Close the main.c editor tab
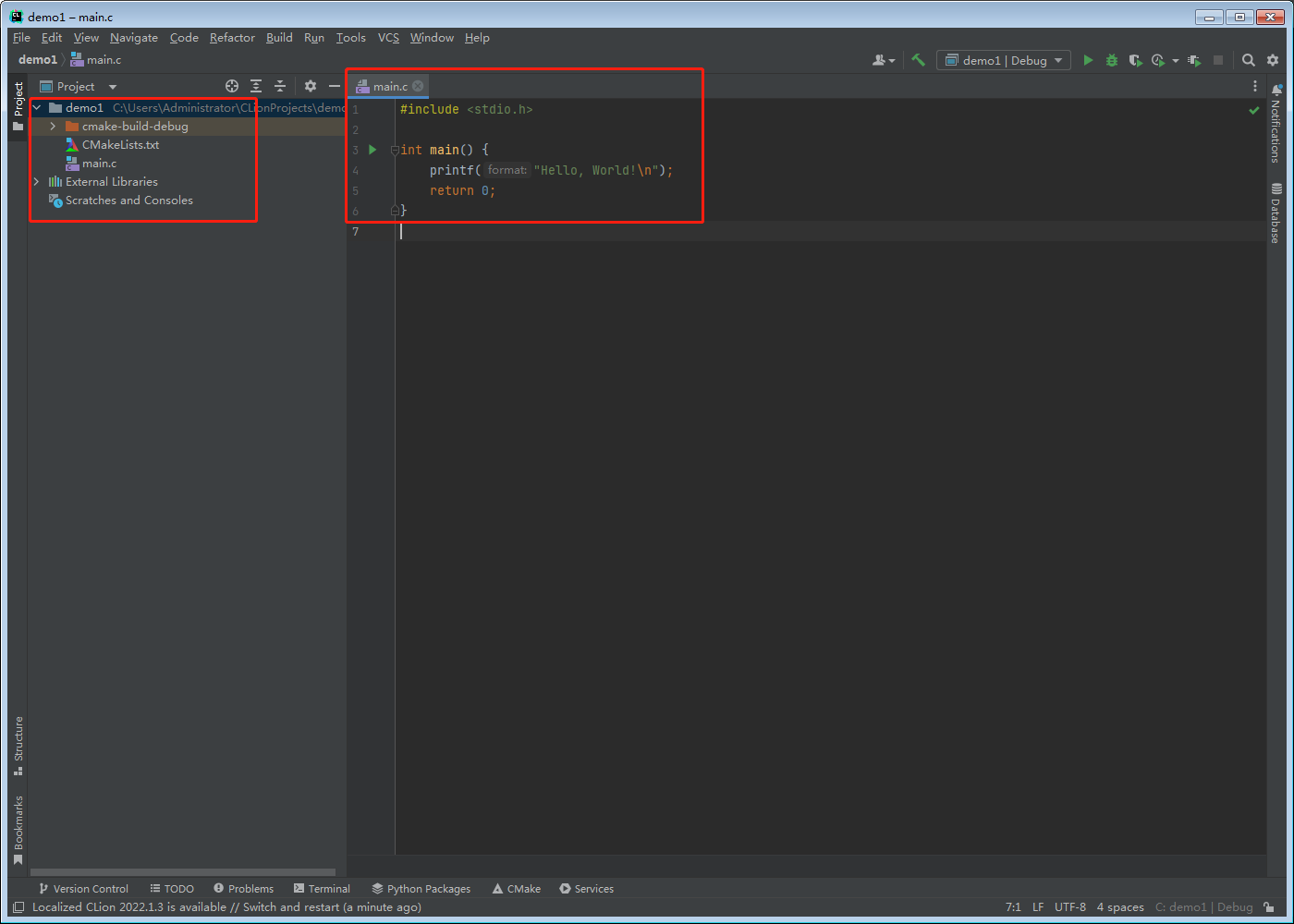The width and height of the screenshot is (1294, 924). click(418, 86)
